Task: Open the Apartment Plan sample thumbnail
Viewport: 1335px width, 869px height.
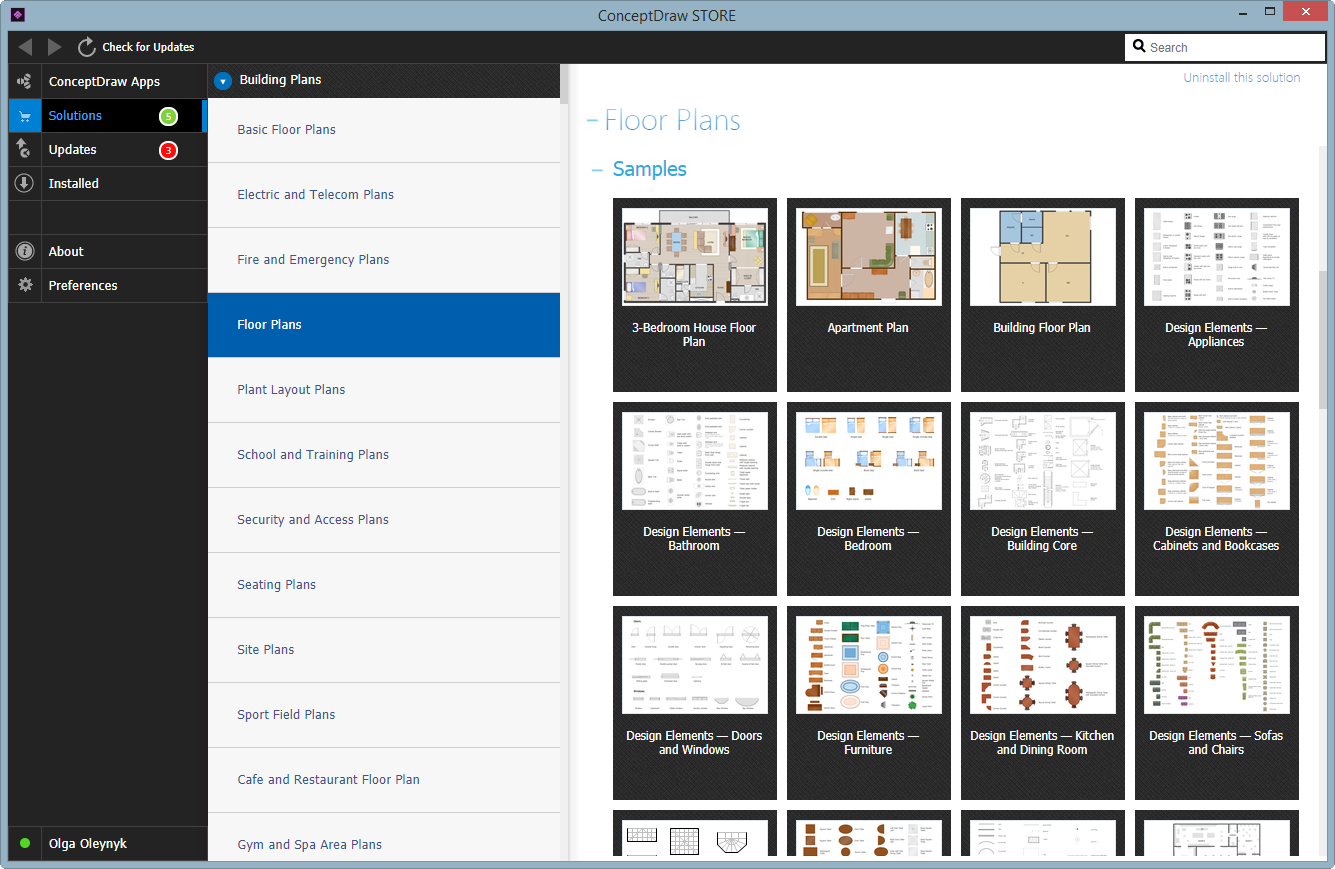Action: click(868, 257)
